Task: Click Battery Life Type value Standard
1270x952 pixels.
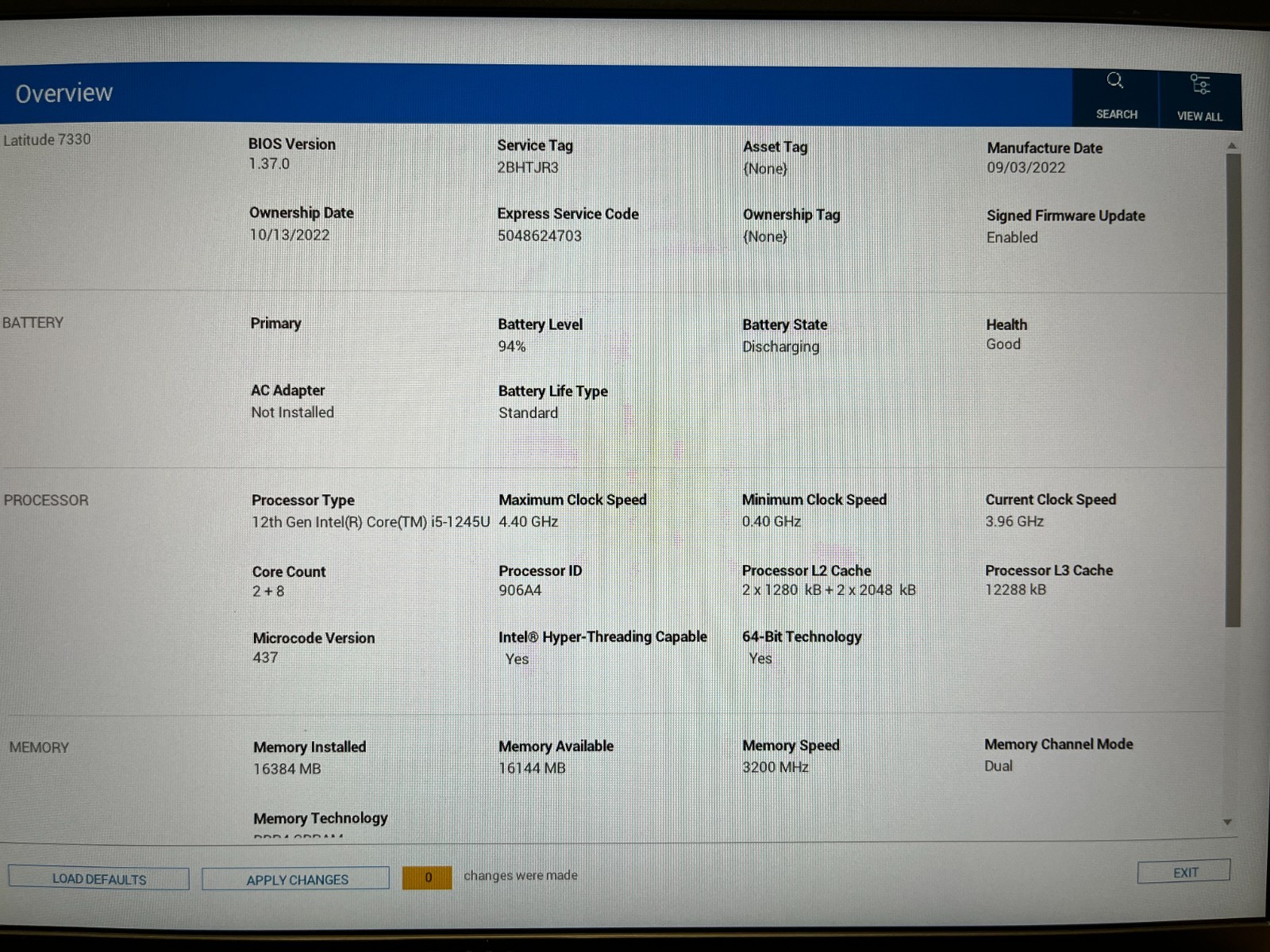Action: point(529,413)
